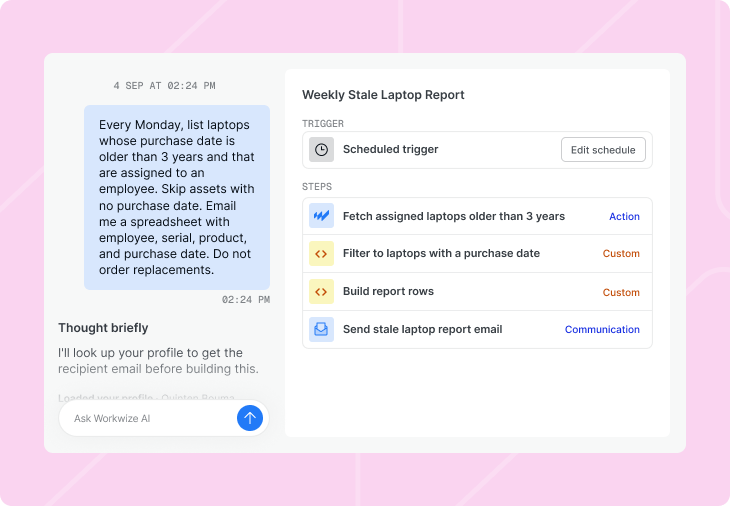Open the Filter to laptops code icon
This screenshot has width=730, height=506.
pos(321,254)
